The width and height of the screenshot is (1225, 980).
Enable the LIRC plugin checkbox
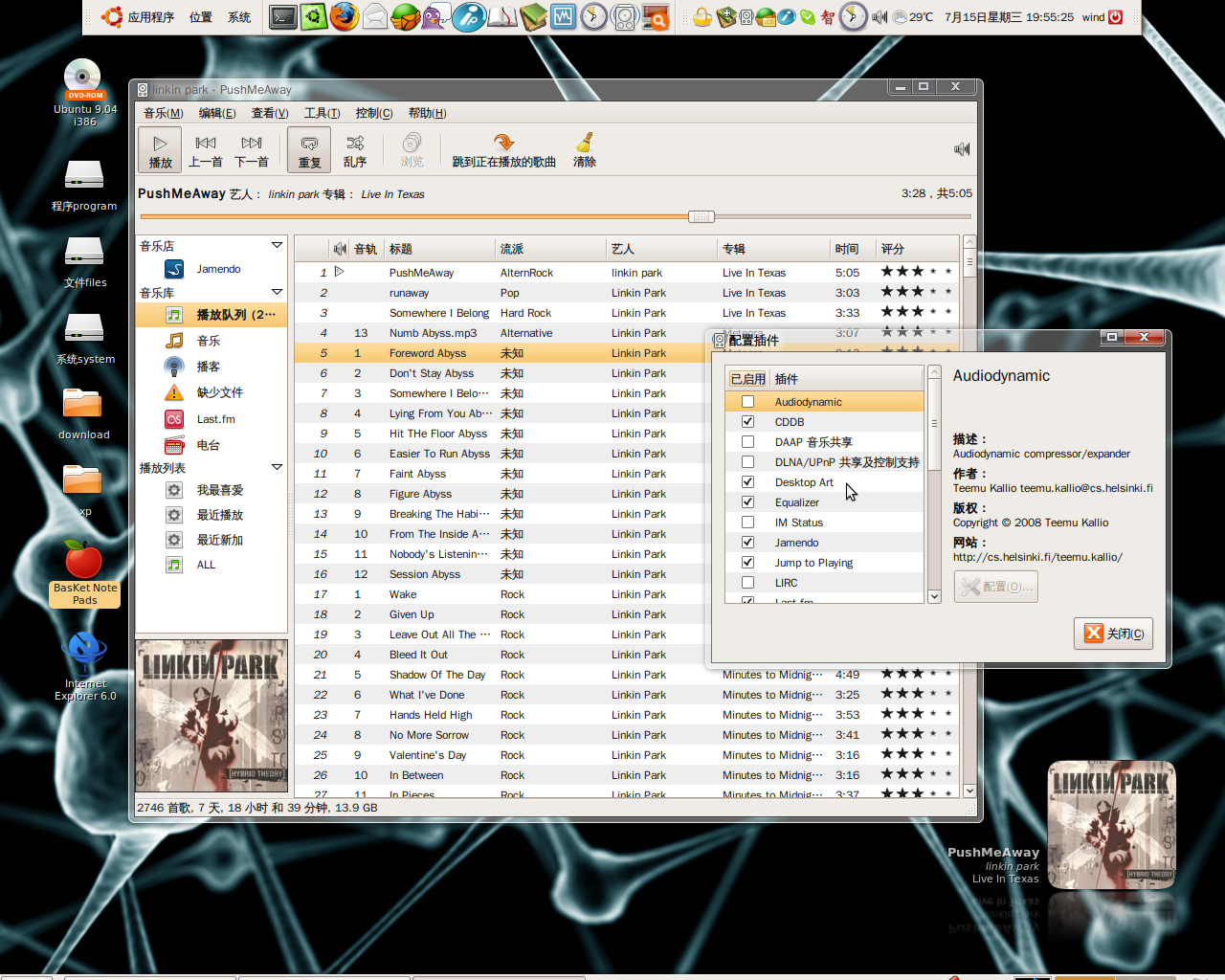coord(747,583)
